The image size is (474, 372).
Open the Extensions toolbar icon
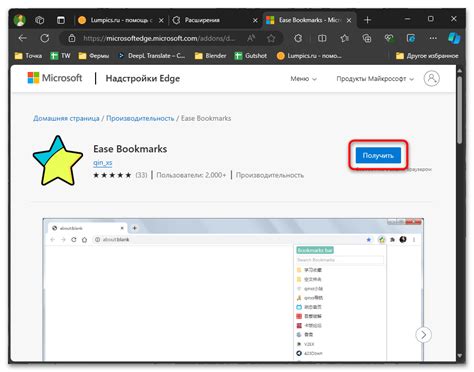pyautogui.click(x=298, y=38)
